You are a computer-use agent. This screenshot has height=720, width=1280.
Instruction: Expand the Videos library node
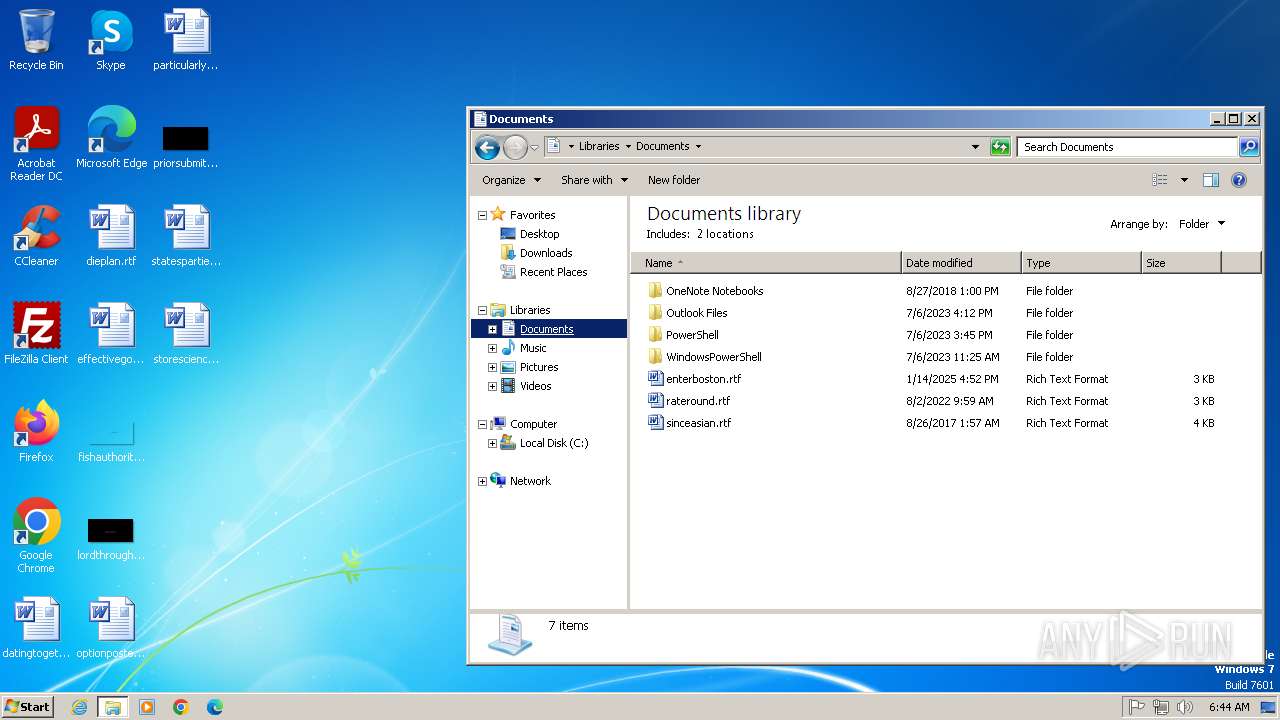point(492,386)
